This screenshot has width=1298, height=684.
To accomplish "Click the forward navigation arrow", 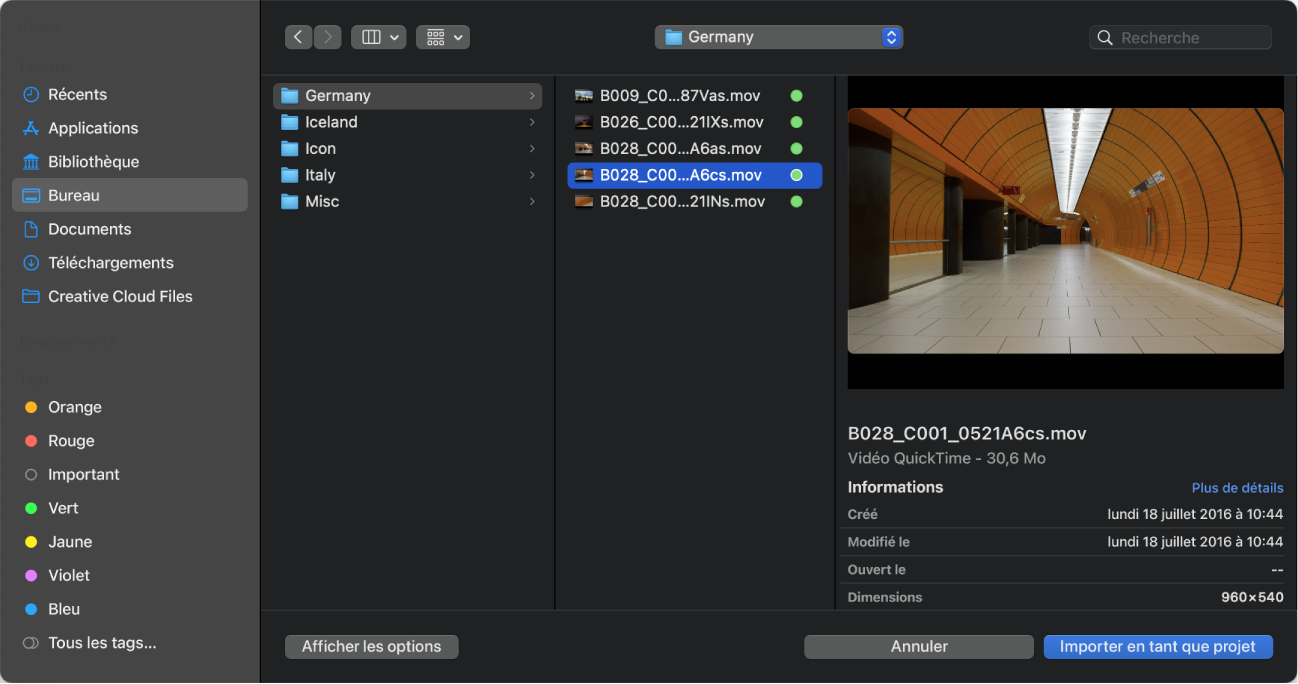I will click(x=327, y=37).
